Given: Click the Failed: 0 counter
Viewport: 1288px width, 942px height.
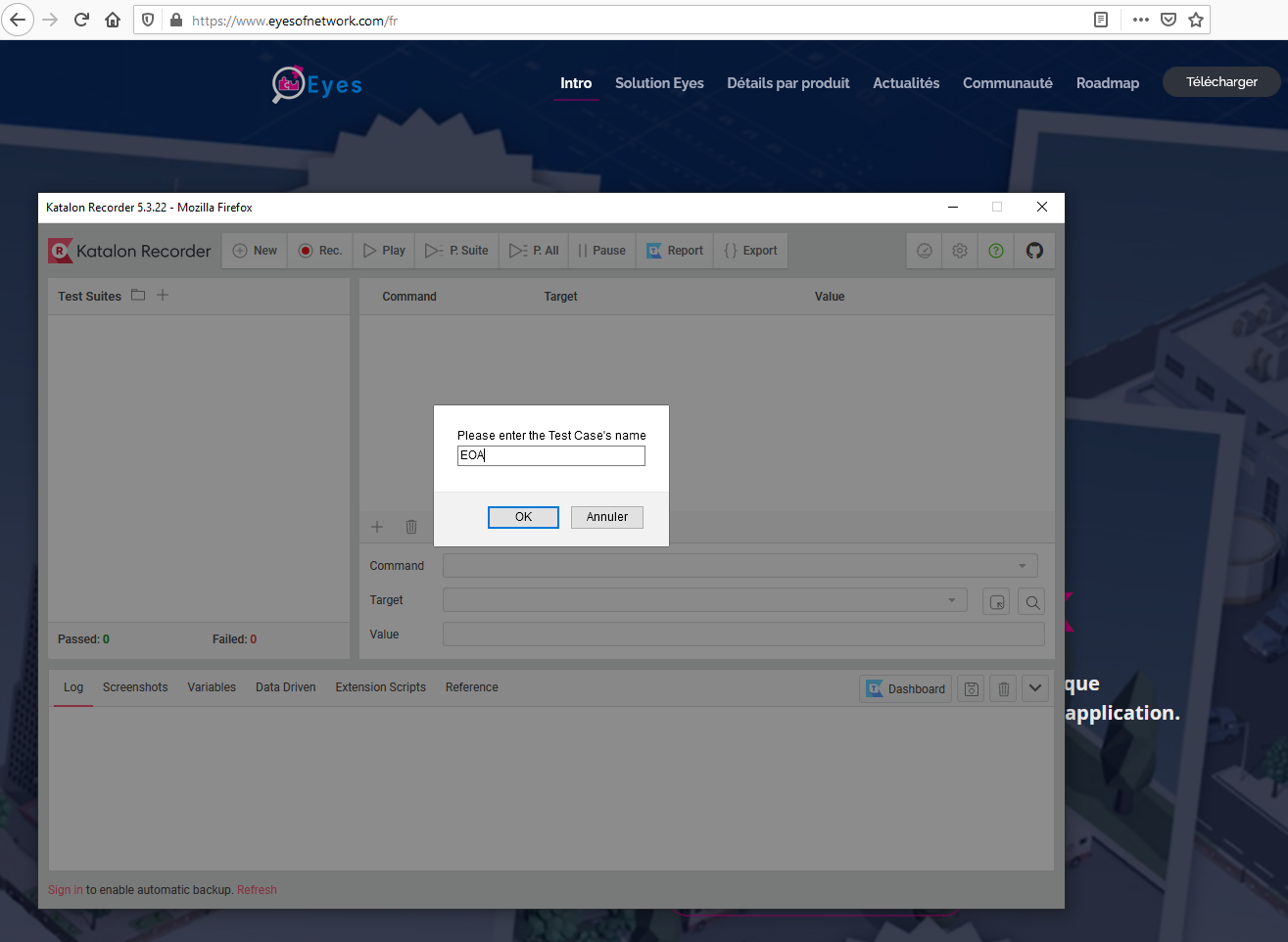Looking at the screenshot, I should pyautogui.click(x=234, y=639).
